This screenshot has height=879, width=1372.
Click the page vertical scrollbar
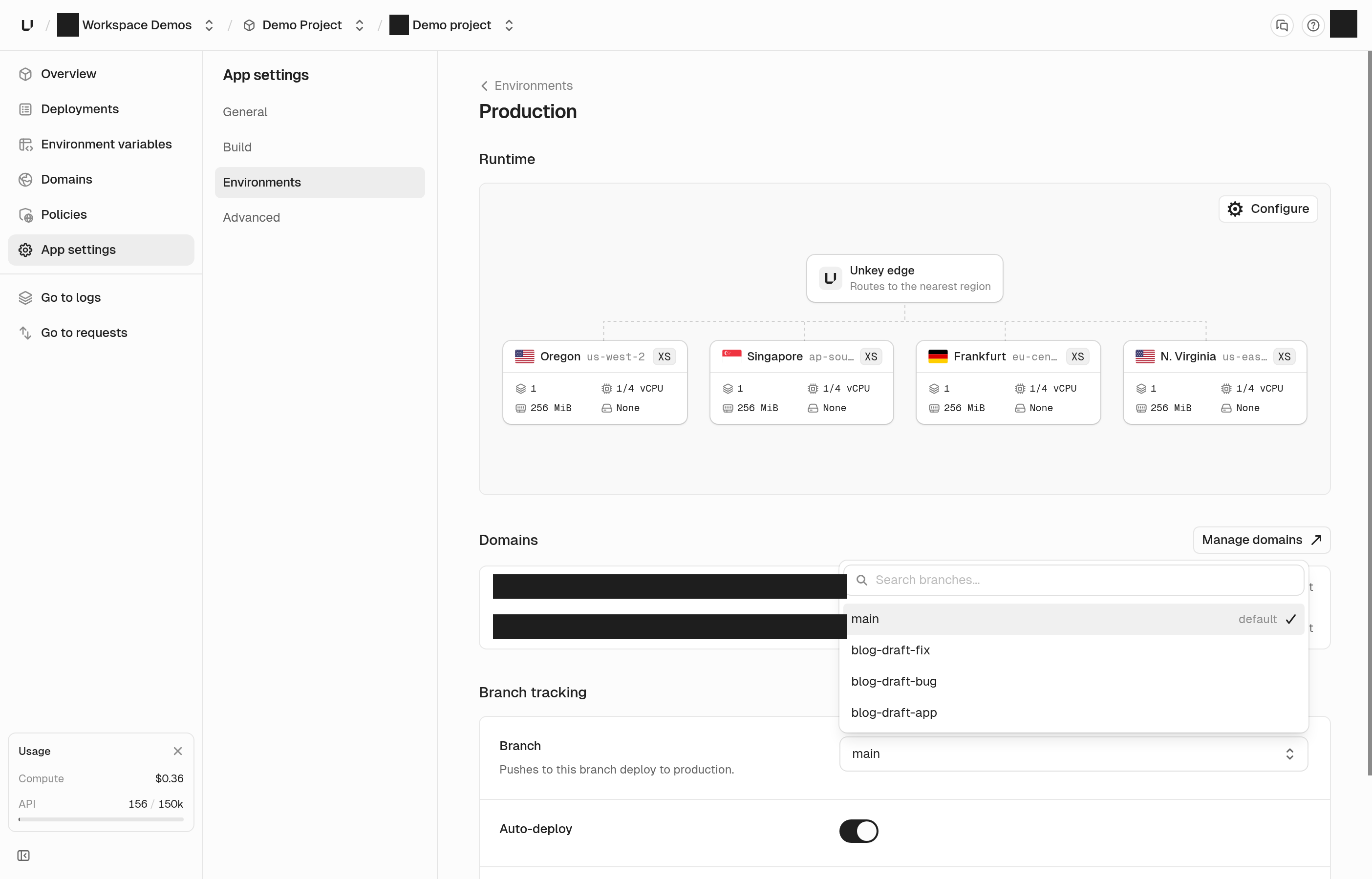(x=1369, y=413)
